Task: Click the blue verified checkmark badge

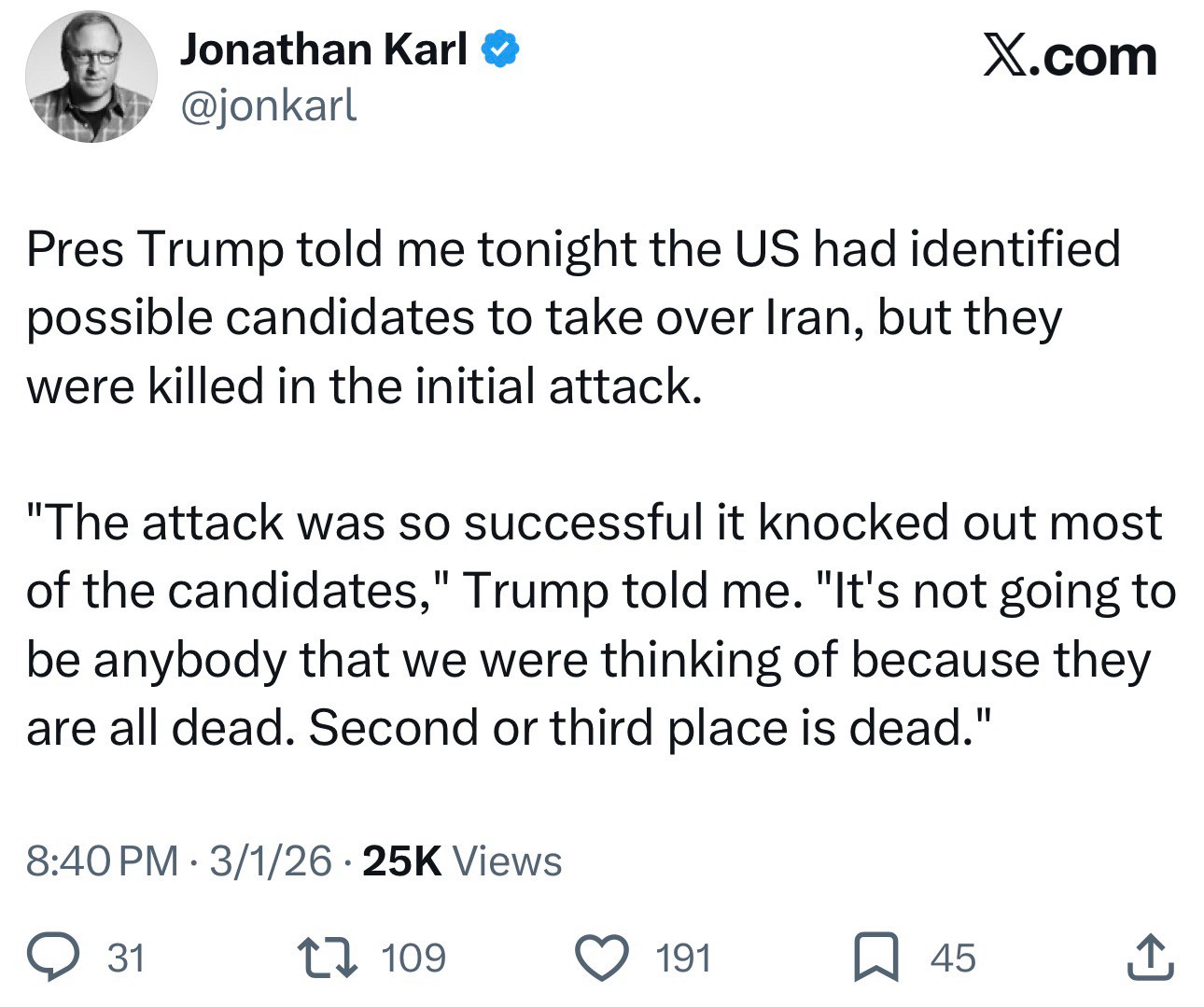Action: point(499,49)
